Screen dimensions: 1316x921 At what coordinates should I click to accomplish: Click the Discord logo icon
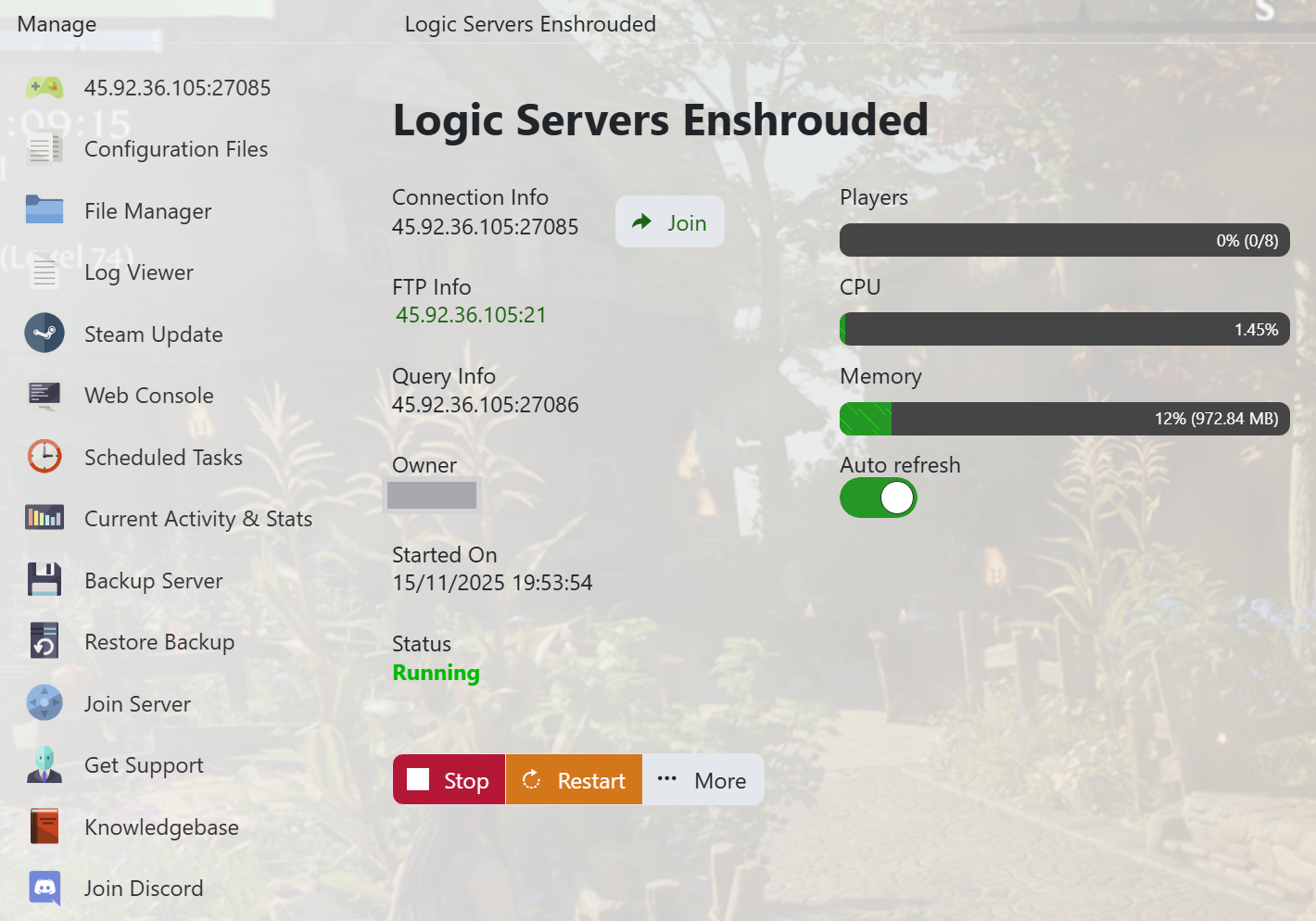click(44, 888)
